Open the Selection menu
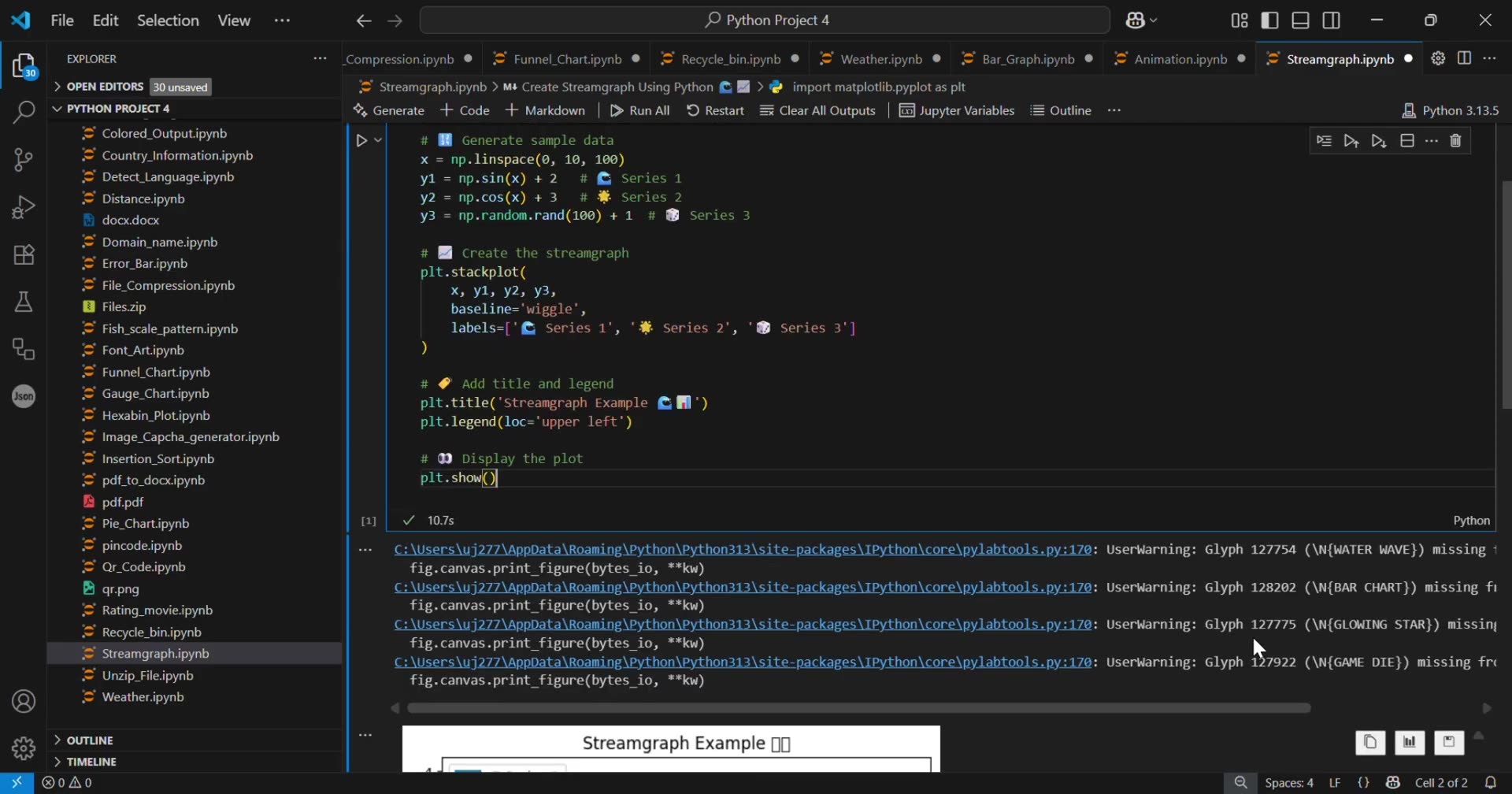The width and height of the screenshot is (1512, 794). (168, 20)
